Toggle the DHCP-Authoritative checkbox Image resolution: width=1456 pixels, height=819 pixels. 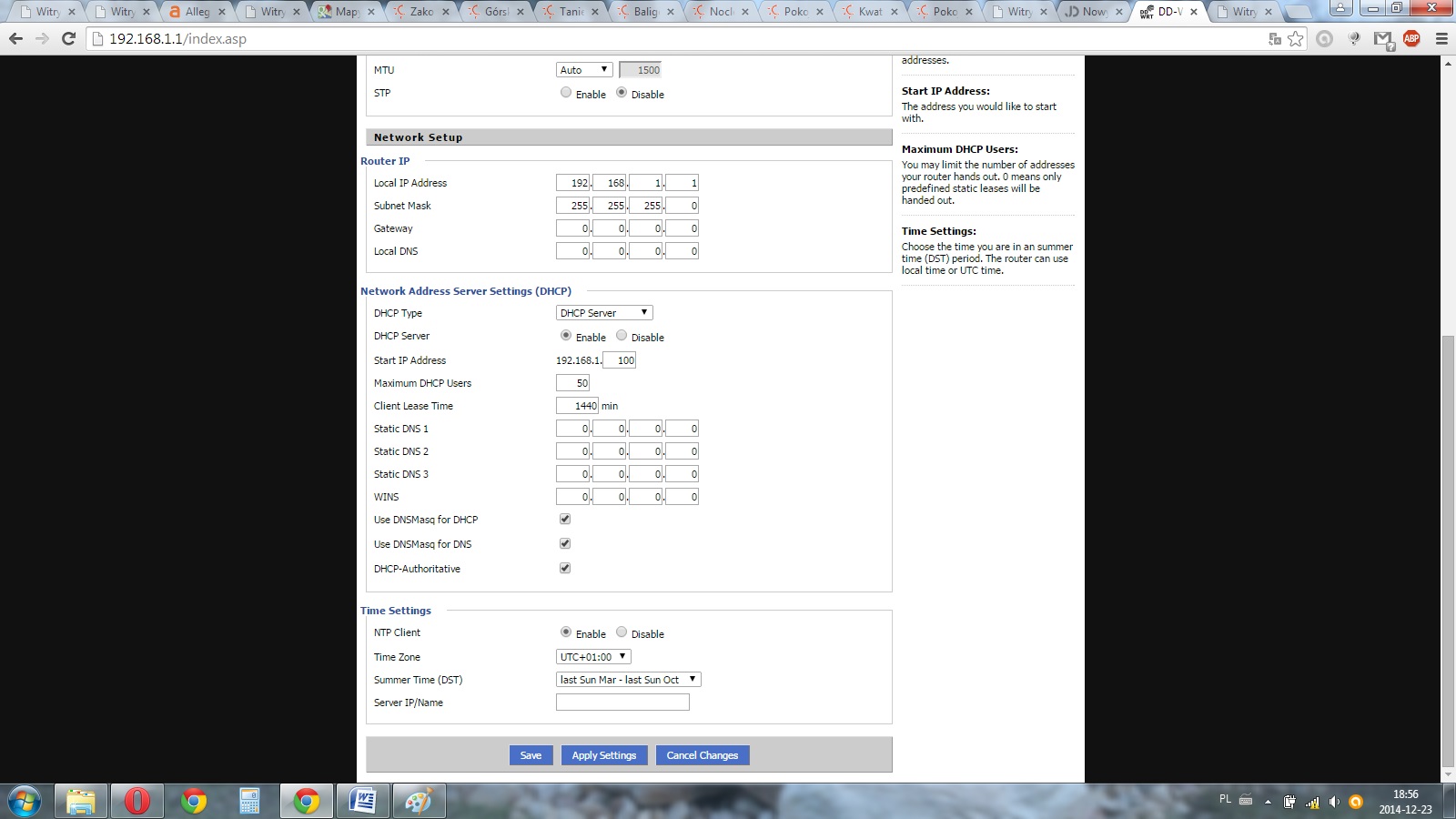[565, 568]
